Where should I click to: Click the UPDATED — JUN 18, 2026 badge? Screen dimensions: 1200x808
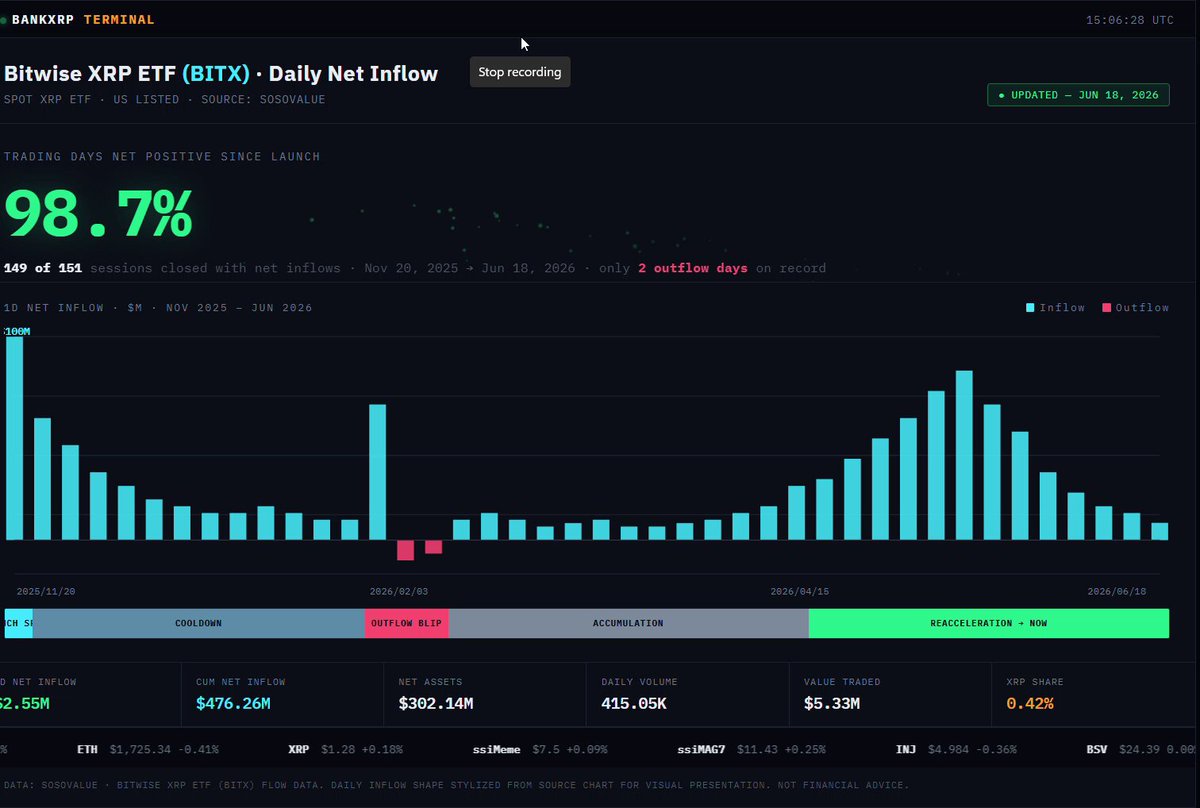point(1078,95)
